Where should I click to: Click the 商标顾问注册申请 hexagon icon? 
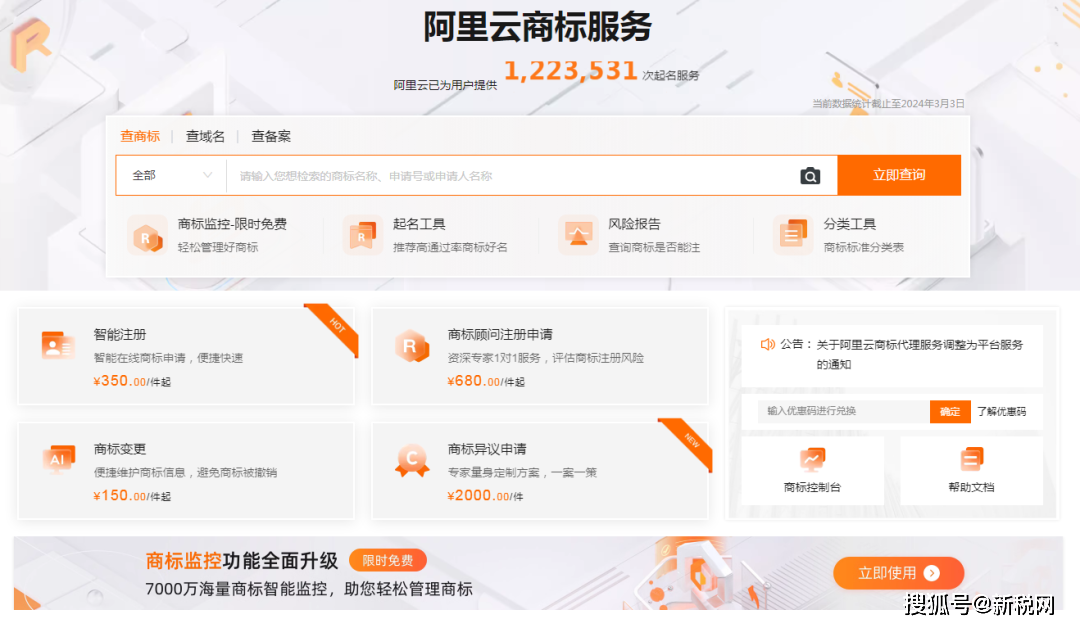pos(411,345)
